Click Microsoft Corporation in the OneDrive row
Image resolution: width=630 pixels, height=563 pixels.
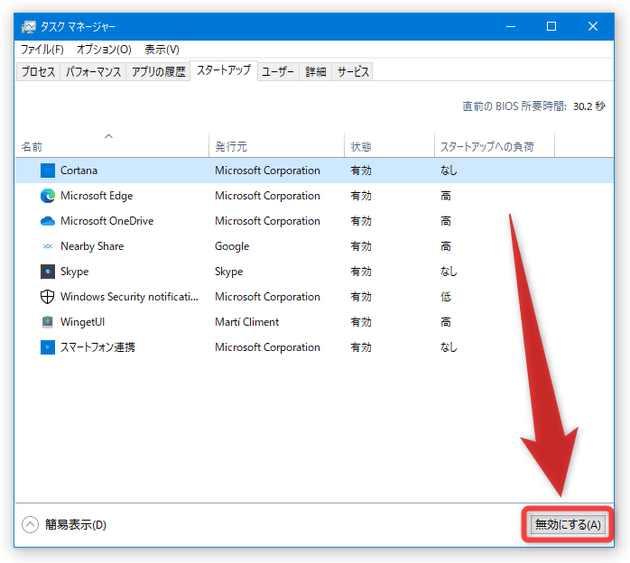click(x=267, y=221)
